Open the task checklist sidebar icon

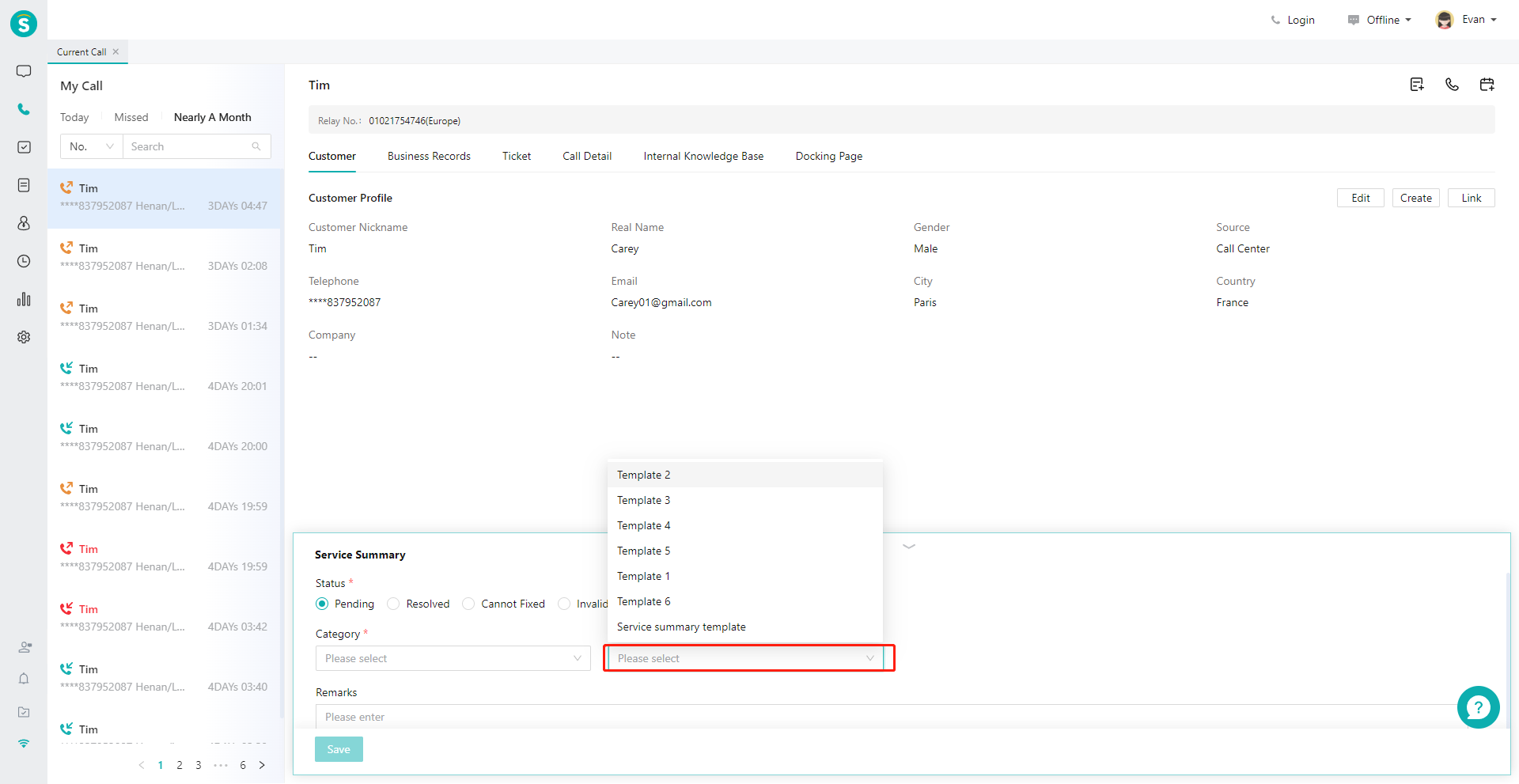(x=24, y=147)
